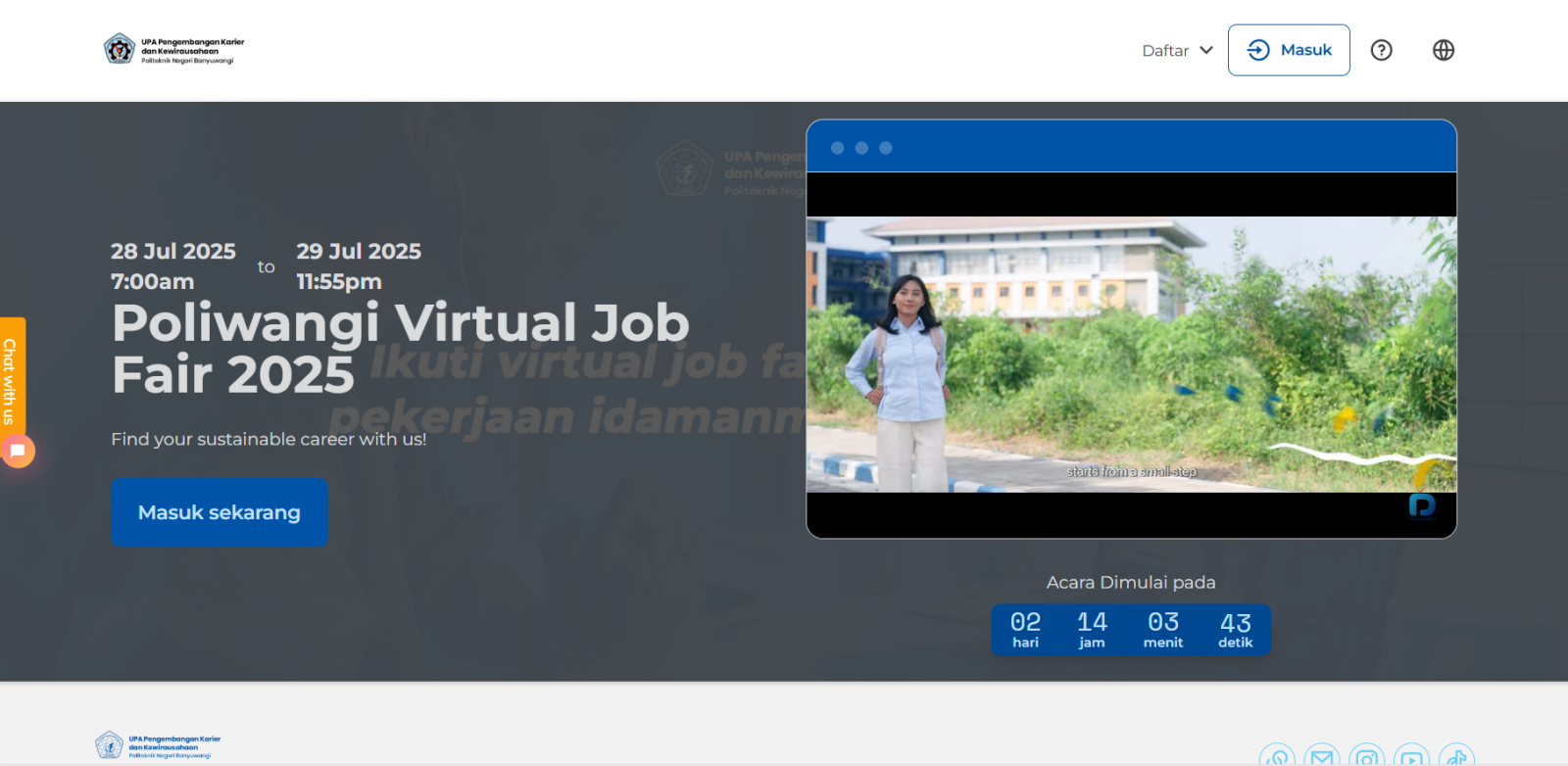
Task: Open the orange chat bubble icon
Action: click(18, 451)
